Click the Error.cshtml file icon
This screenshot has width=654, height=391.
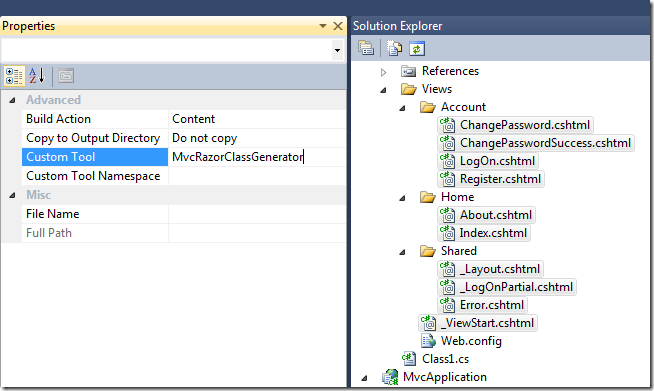(448, 305)
